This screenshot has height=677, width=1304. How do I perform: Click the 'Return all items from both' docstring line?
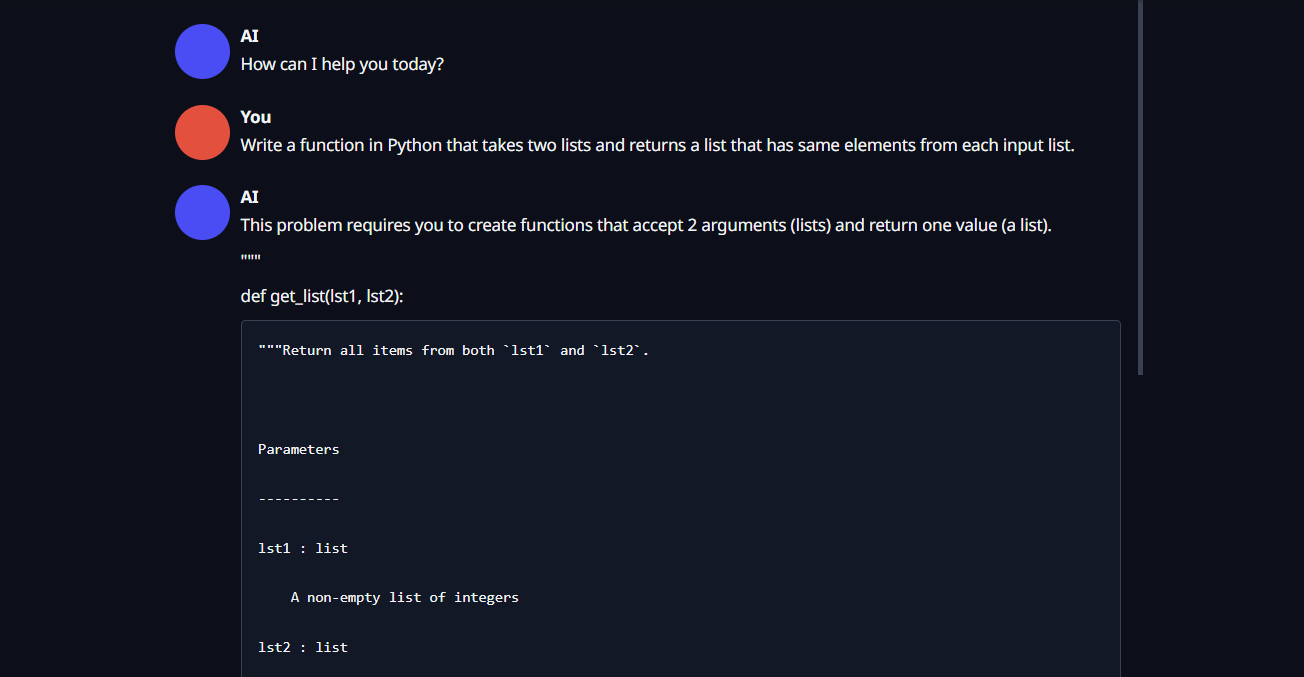pos(454,350)
